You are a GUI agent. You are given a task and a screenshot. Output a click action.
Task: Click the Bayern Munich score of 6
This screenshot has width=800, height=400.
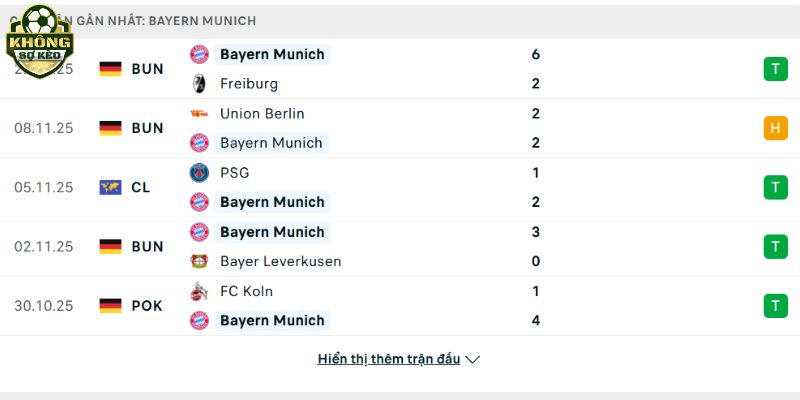click(x=536, y=54)
